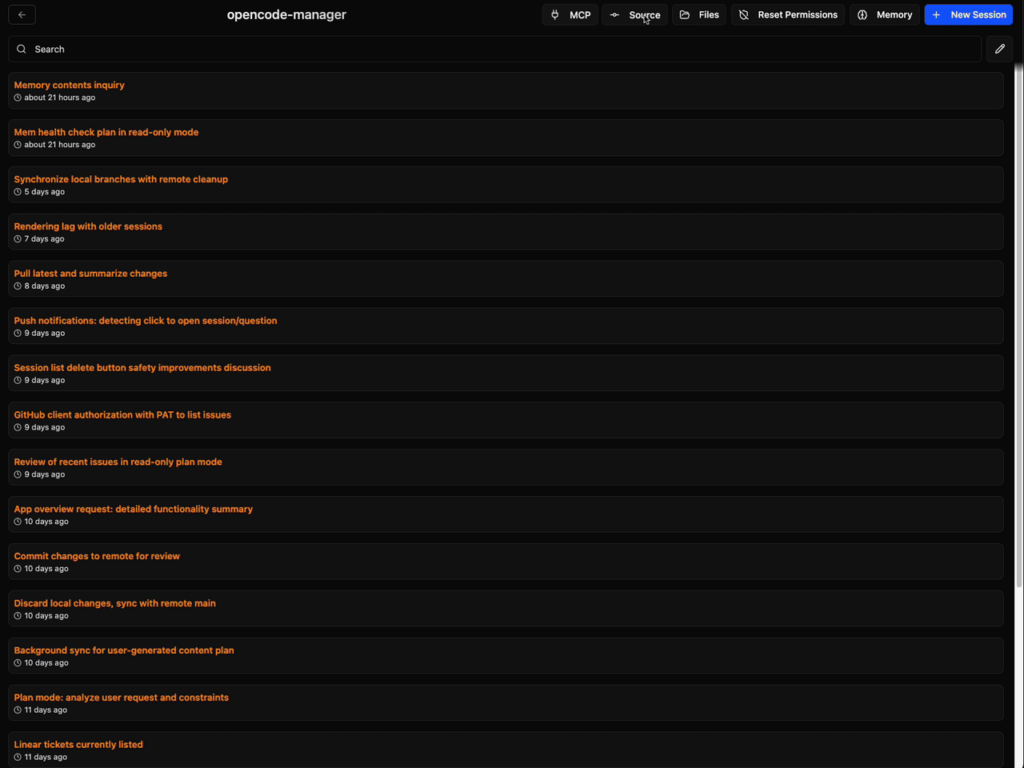Focus the Search input field

click(x=495, y=49)
